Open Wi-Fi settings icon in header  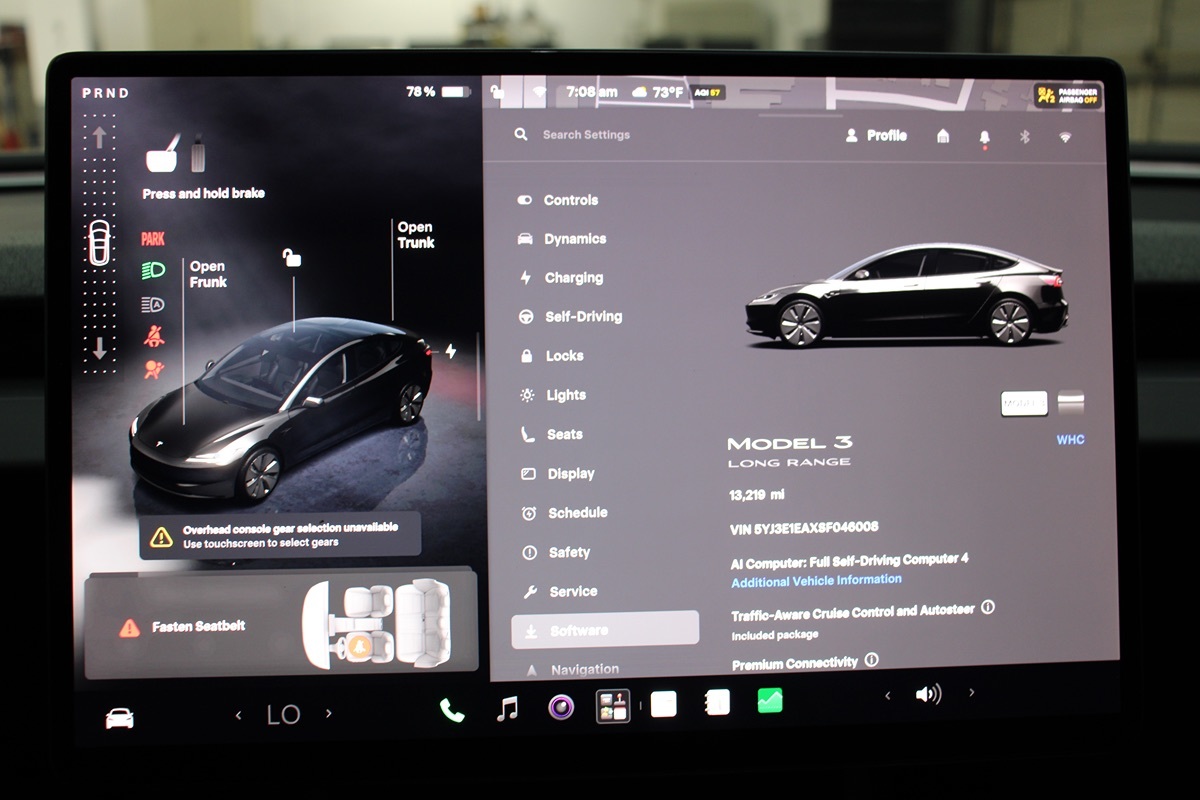point(1065,137)
